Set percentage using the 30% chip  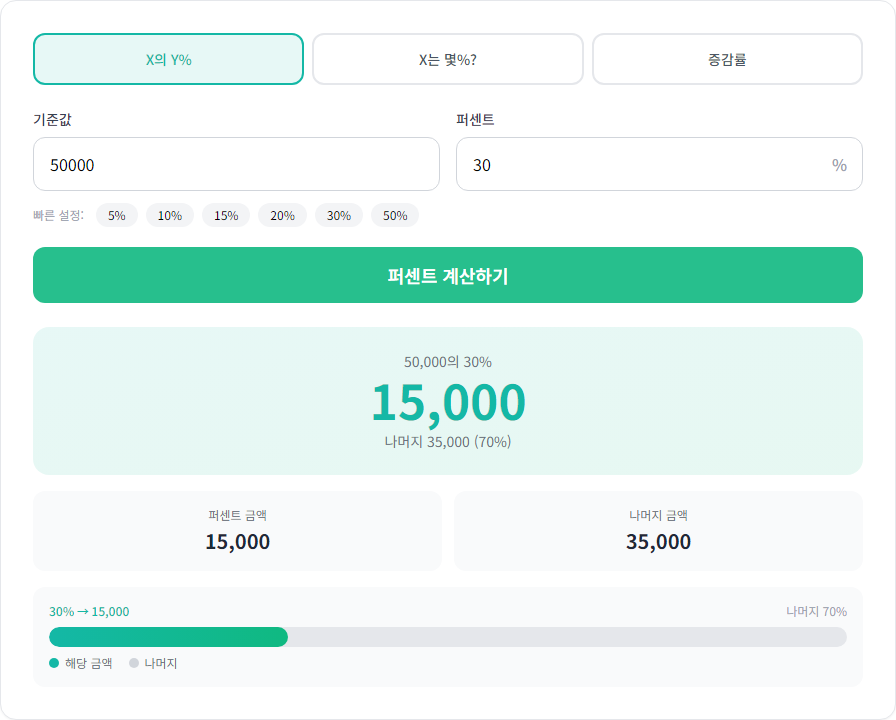339,214
